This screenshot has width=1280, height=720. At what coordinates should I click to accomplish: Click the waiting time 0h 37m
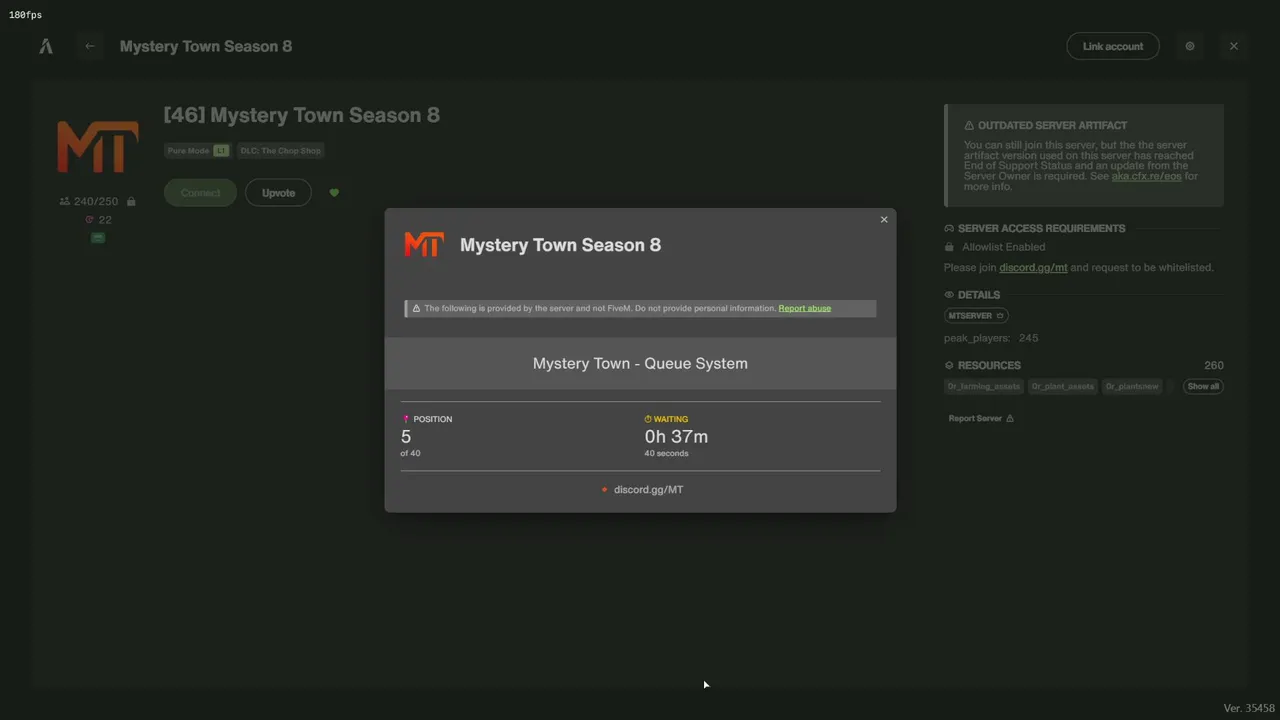[x=676, y=437]
